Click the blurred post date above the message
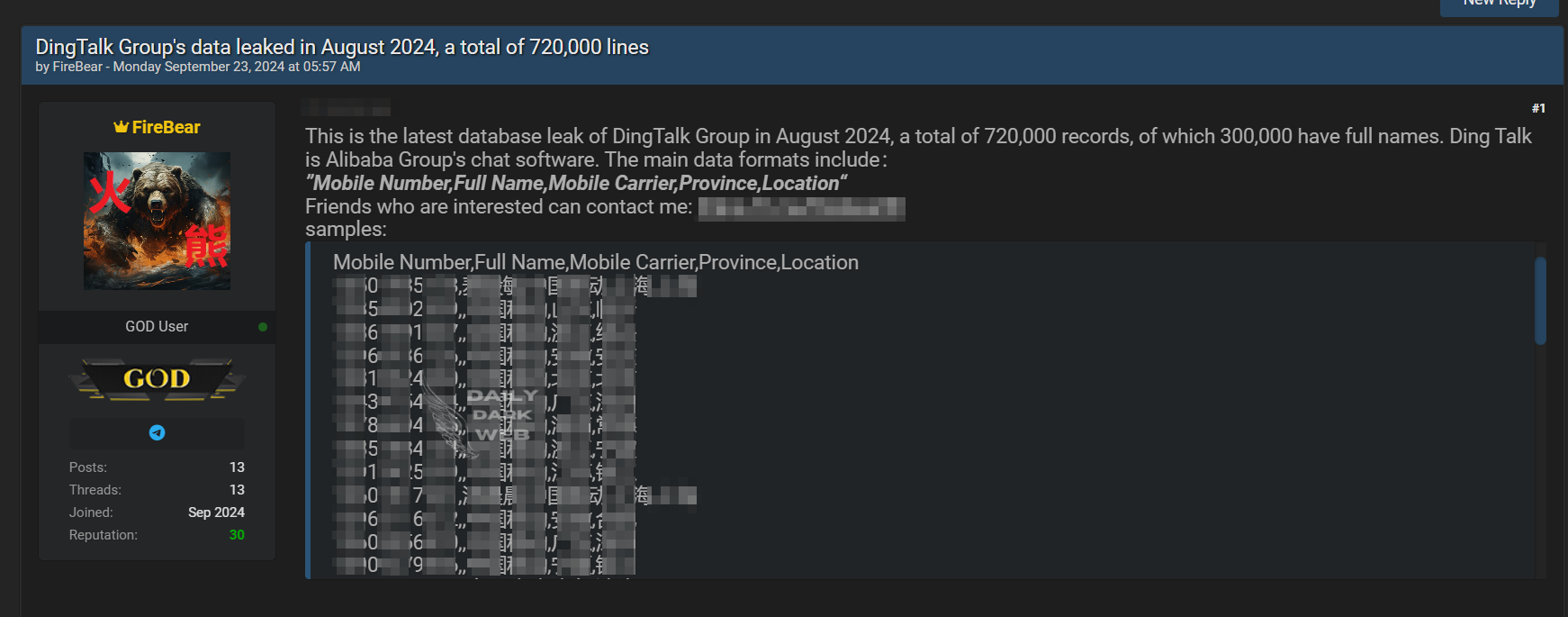 coord(347,109)
